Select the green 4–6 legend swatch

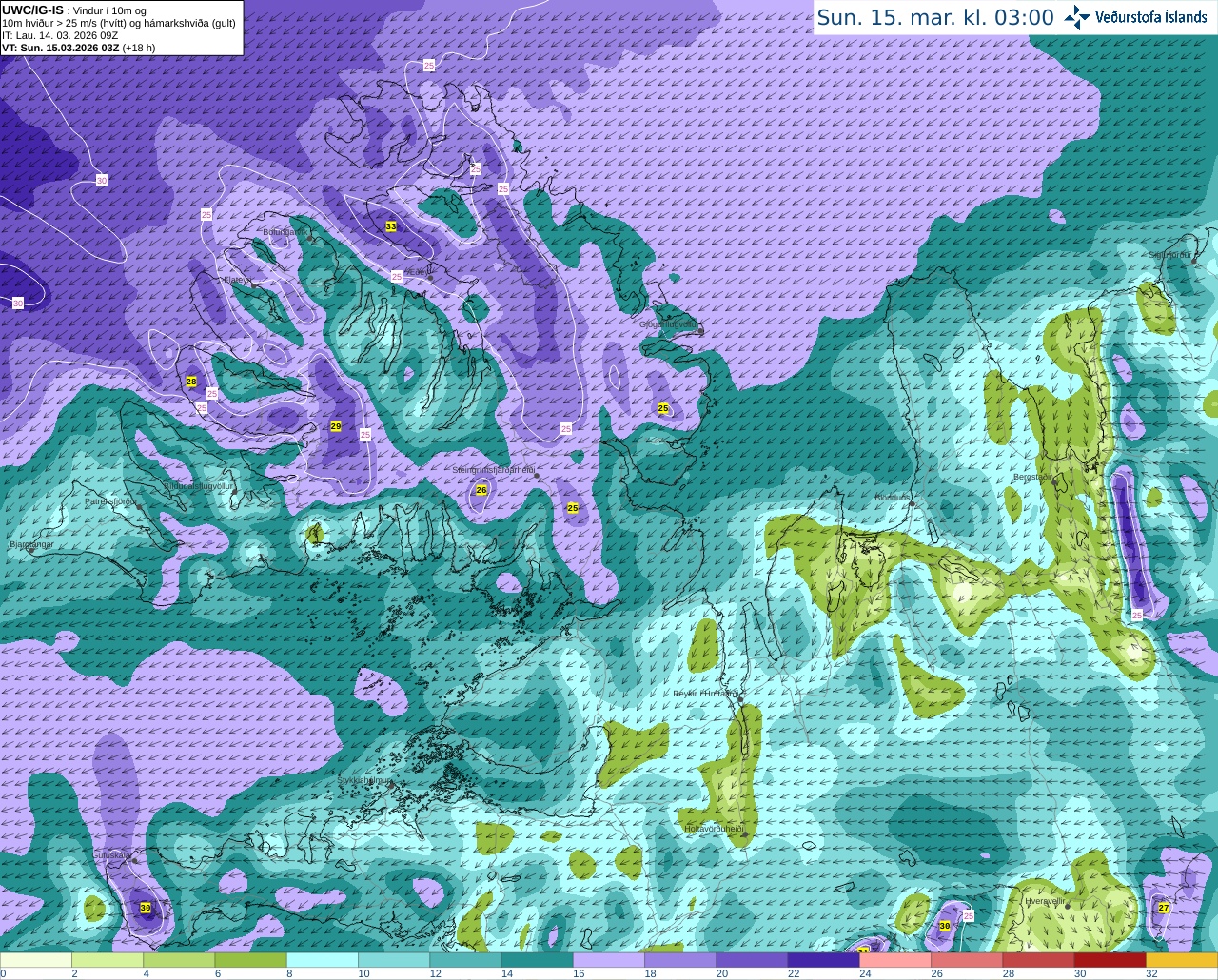pos(179,960)
